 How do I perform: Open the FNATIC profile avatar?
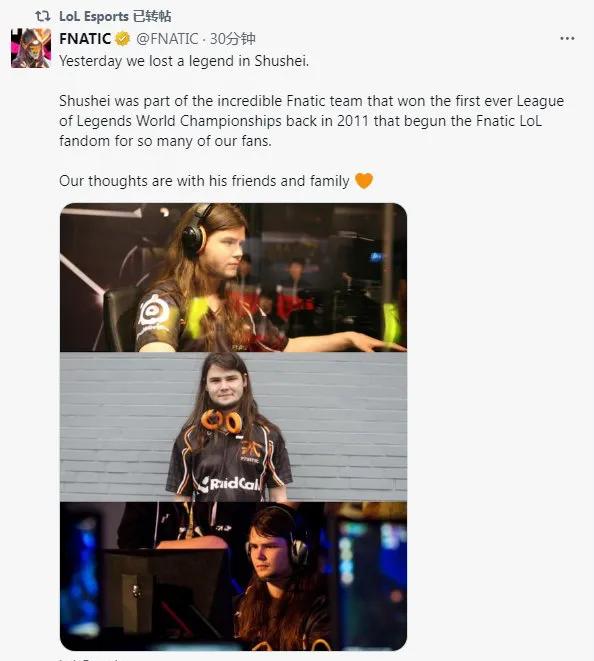coord(31,48)
